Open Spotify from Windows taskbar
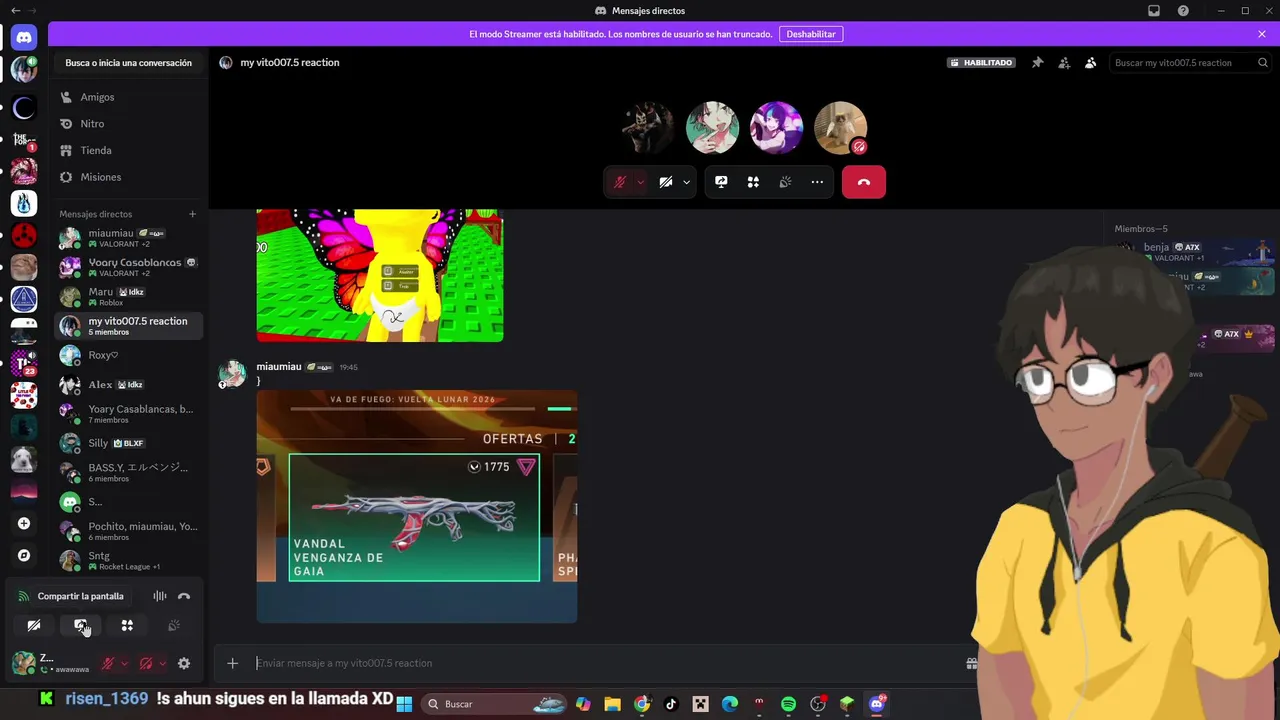 tap(788, 704)
